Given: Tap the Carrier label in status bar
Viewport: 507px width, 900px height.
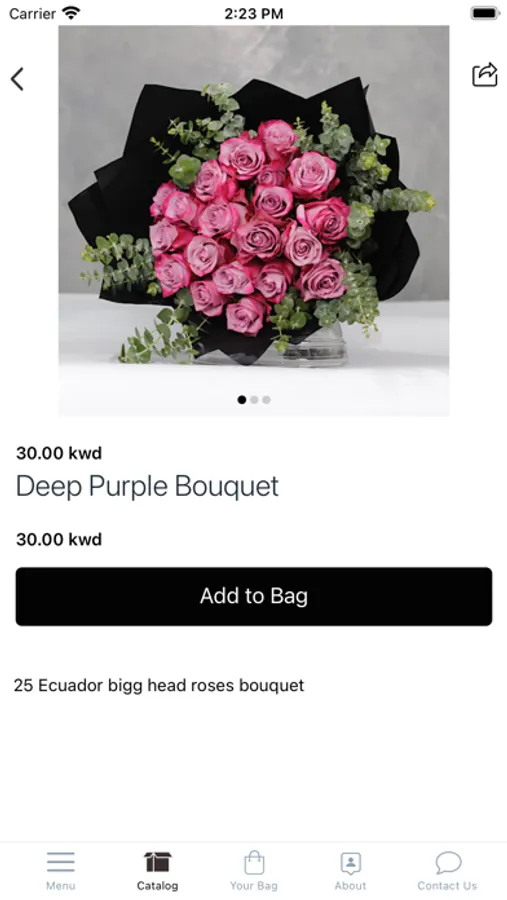Looking at the screenshot, I should 33,13.
